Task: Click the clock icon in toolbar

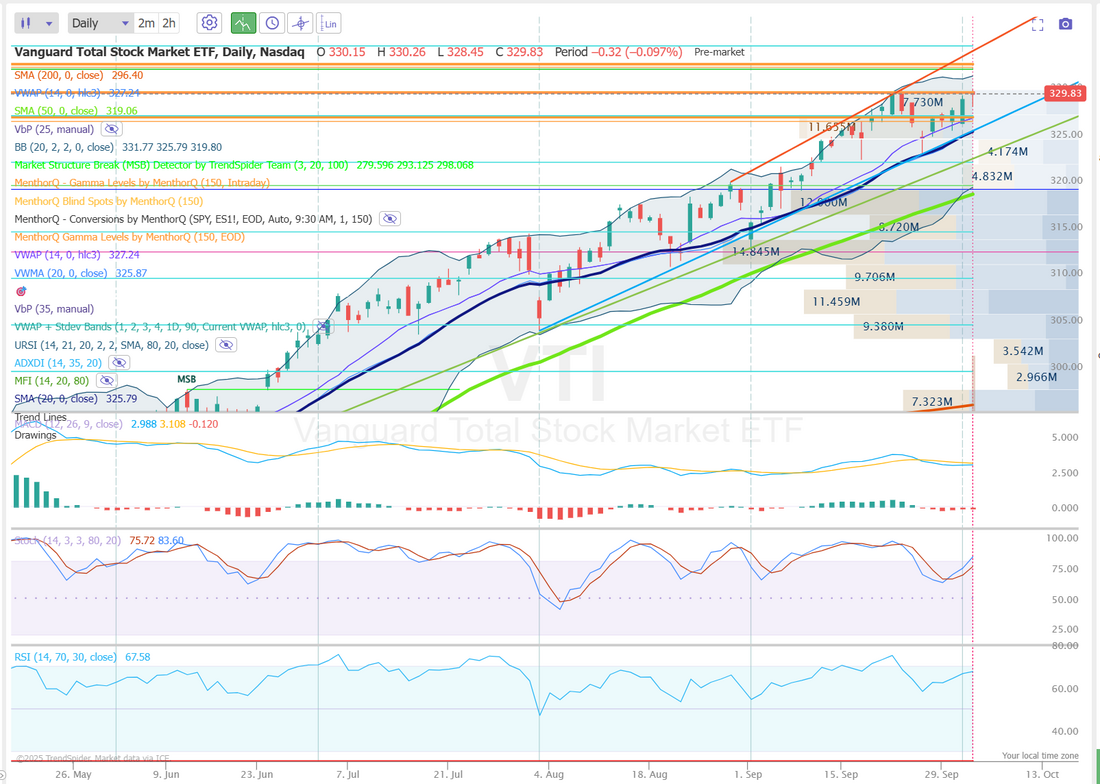Action: 271,23
